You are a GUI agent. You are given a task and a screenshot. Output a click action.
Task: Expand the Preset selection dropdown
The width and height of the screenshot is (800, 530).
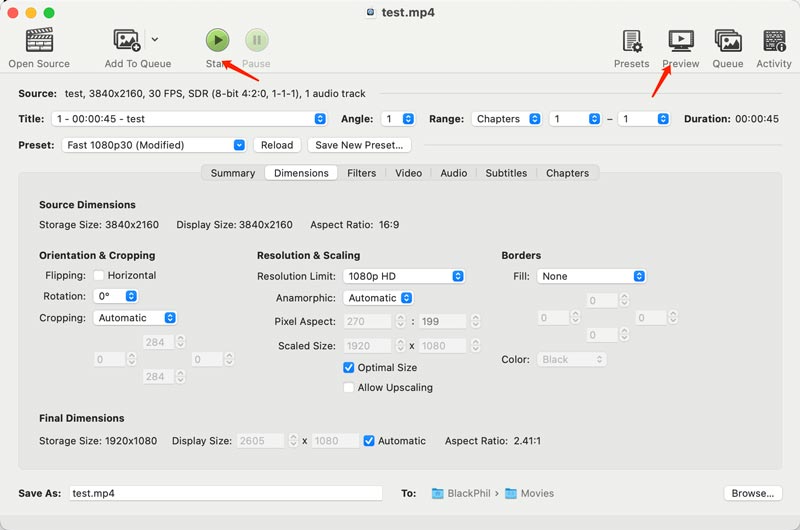pos(155,145)
